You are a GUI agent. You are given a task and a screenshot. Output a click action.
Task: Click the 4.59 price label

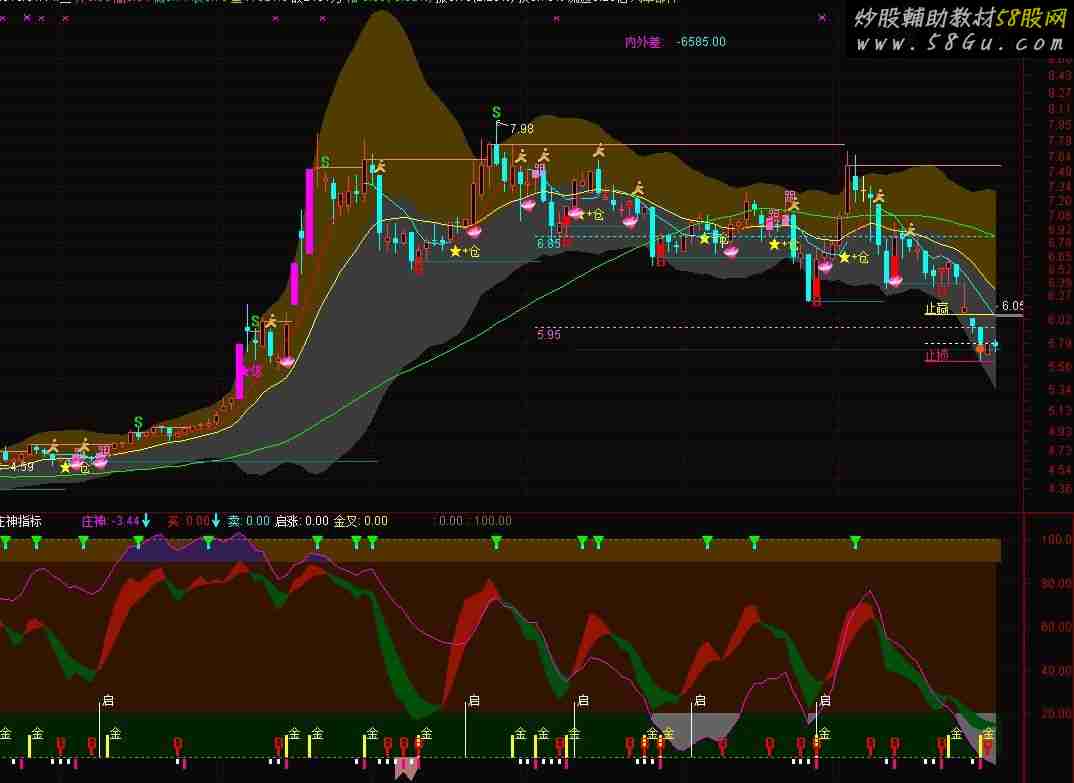pos(21,467)
